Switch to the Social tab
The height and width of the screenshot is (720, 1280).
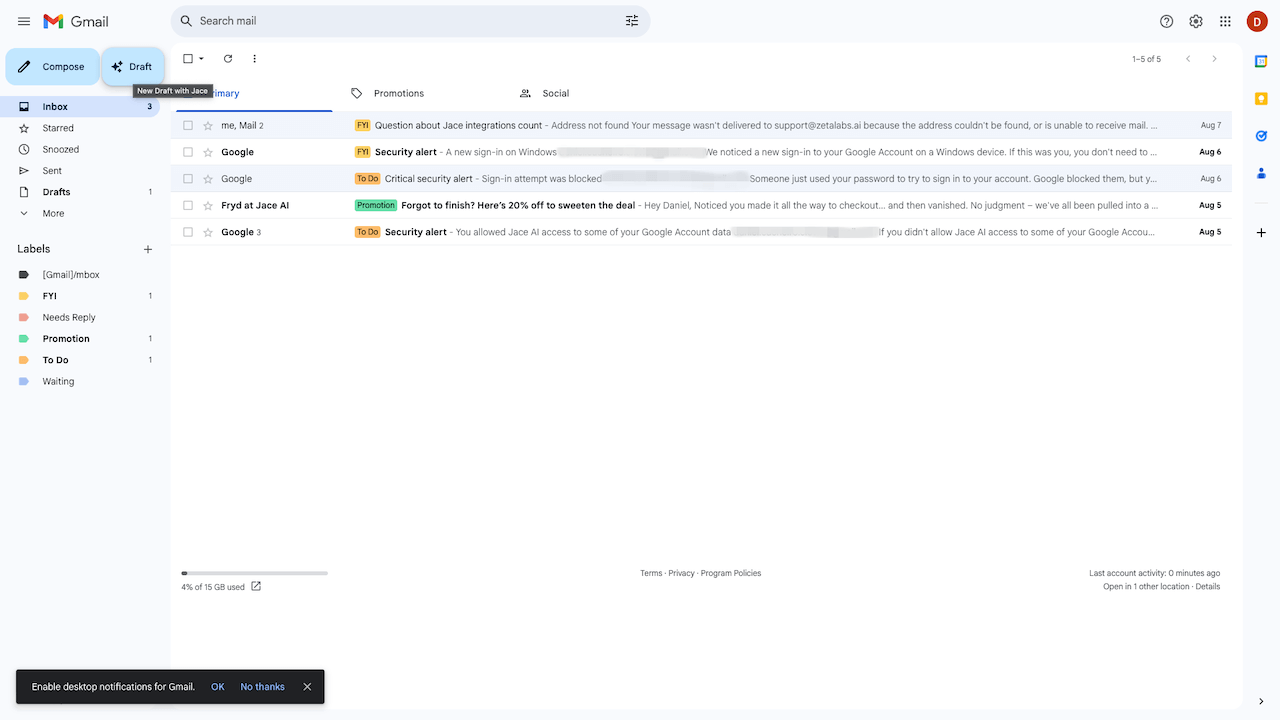click(x=556, y=93)
